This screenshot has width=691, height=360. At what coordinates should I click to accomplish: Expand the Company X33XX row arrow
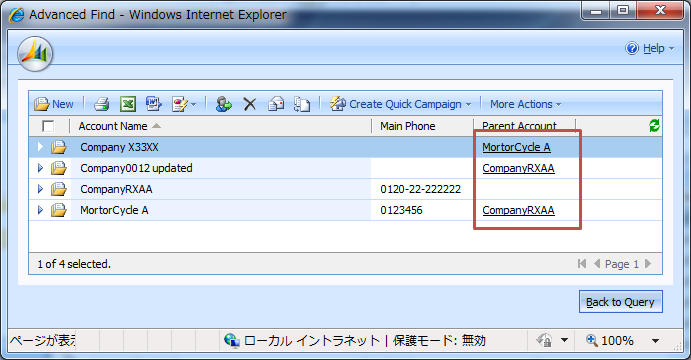[x=40, y=147]
